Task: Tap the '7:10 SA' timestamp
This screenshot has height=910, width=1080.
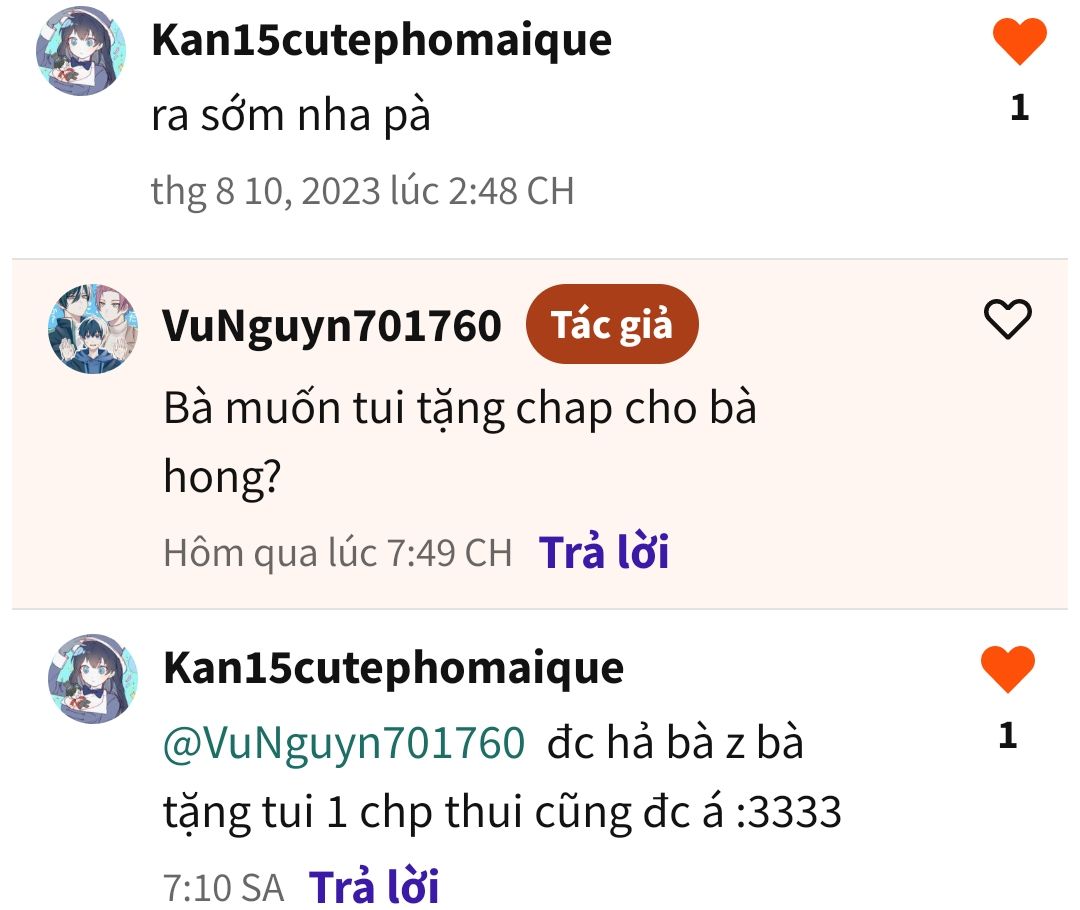Action: 223,888
